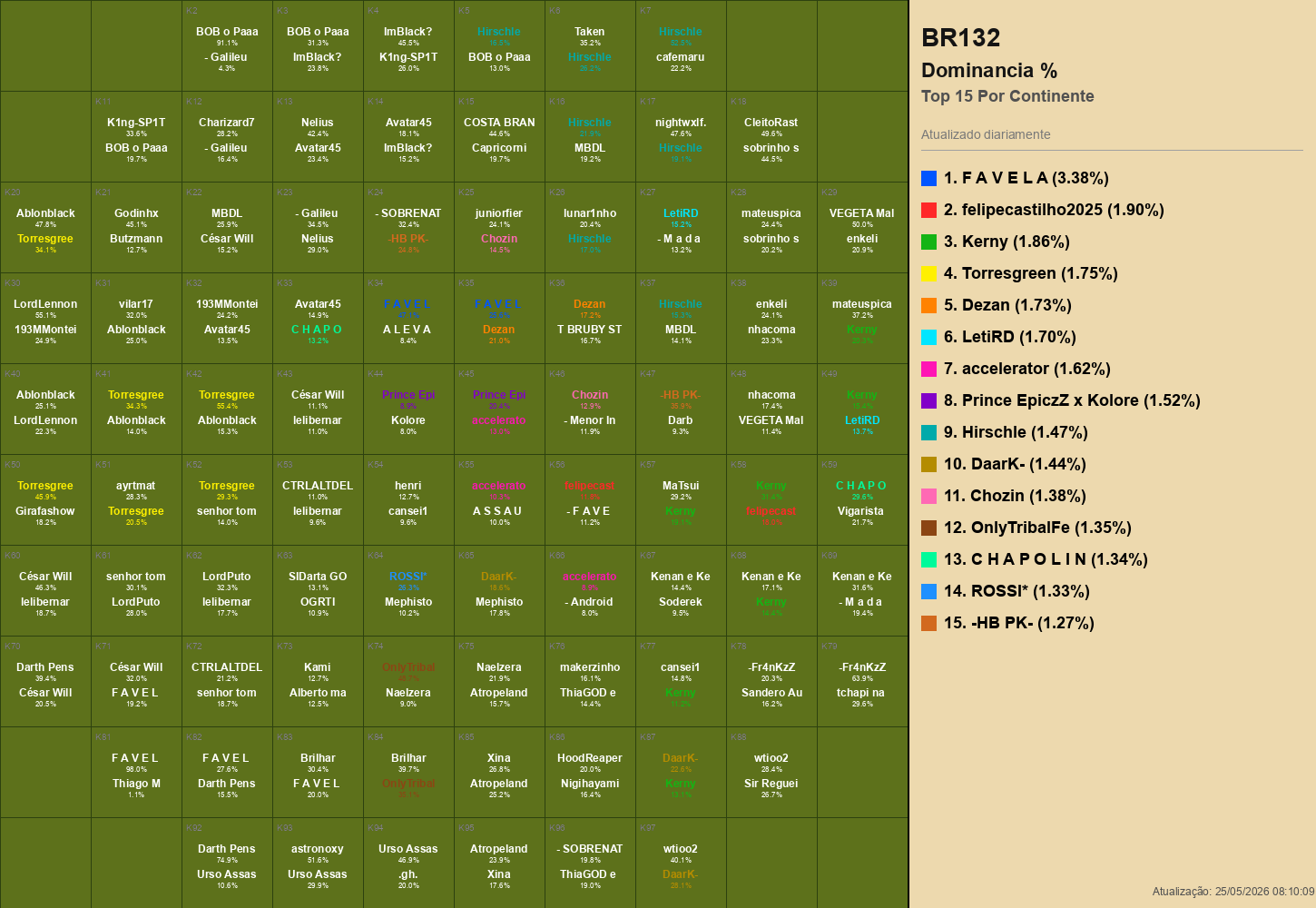Click the magenta swatch next to accelerator

coord(928,369)
